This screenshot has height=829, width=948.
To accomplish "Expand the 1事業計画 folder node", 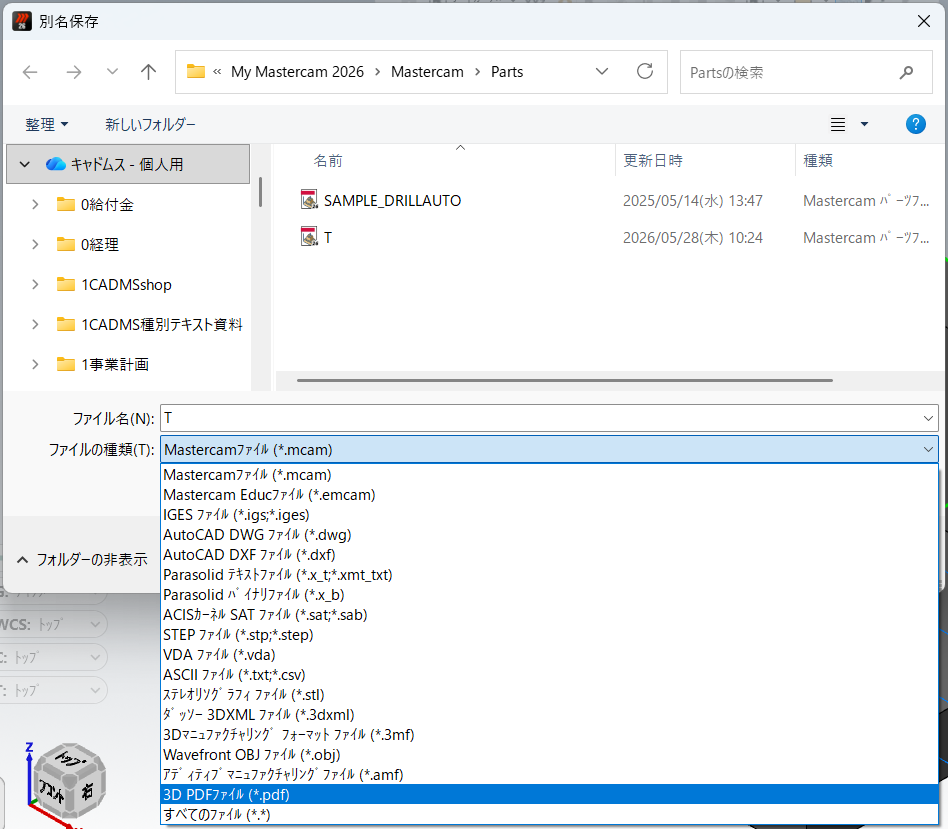I will (x=35, y=364).
